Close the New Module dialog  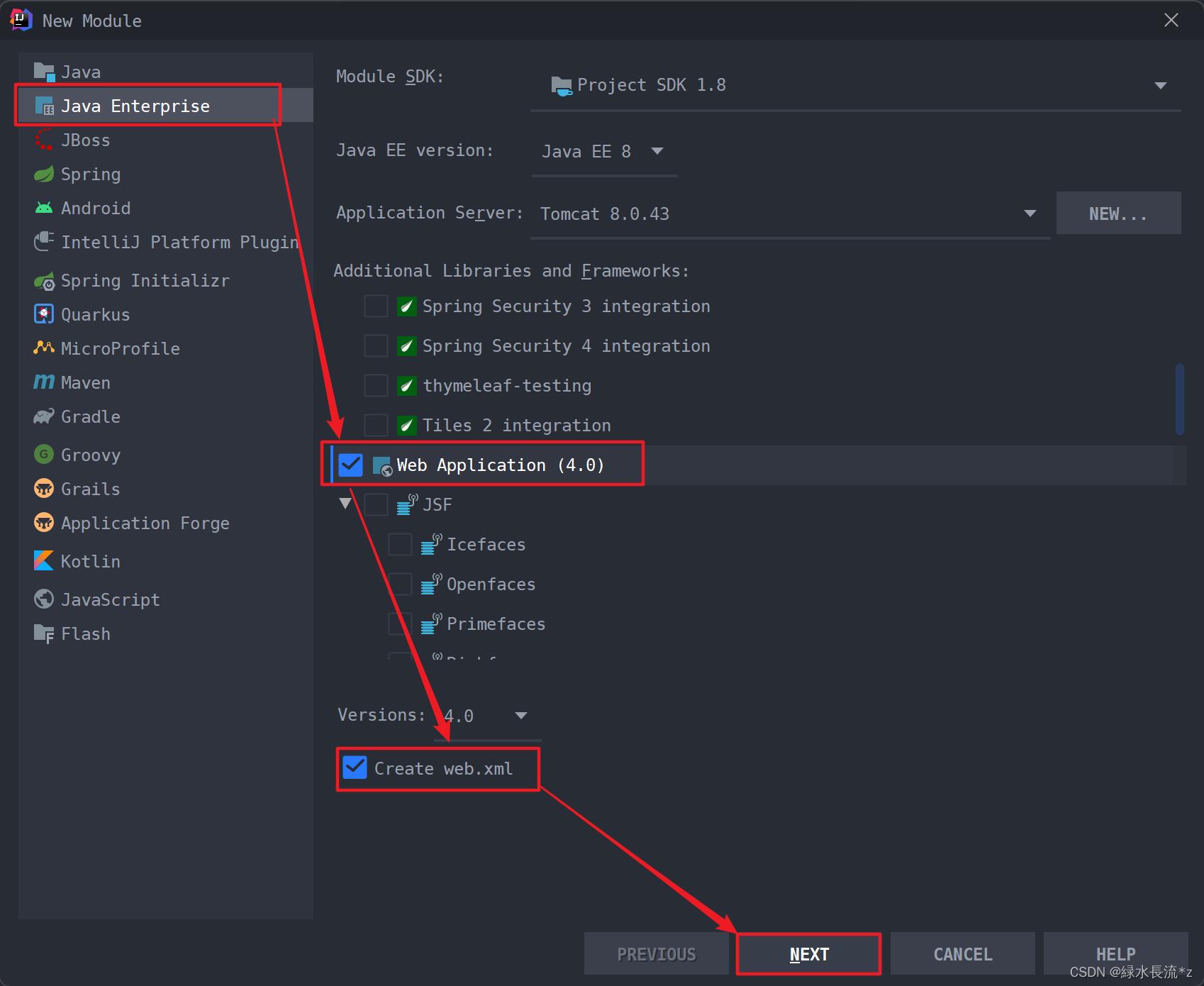tap(1171, 21)
